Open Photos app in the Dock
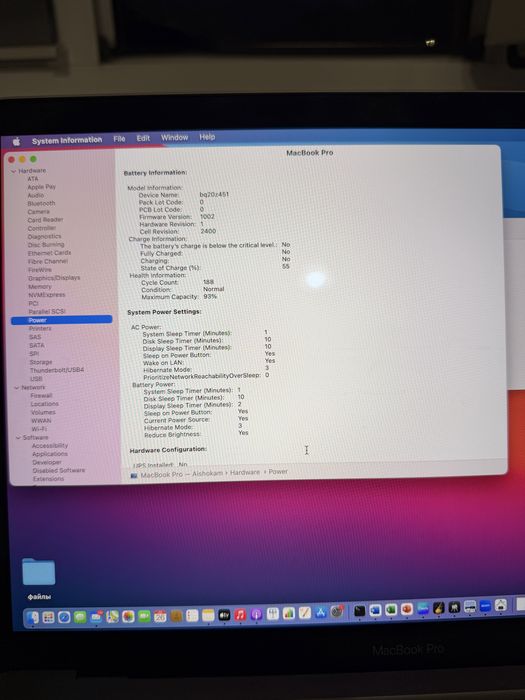Viewport: 525px width, 700px height. 129,617
